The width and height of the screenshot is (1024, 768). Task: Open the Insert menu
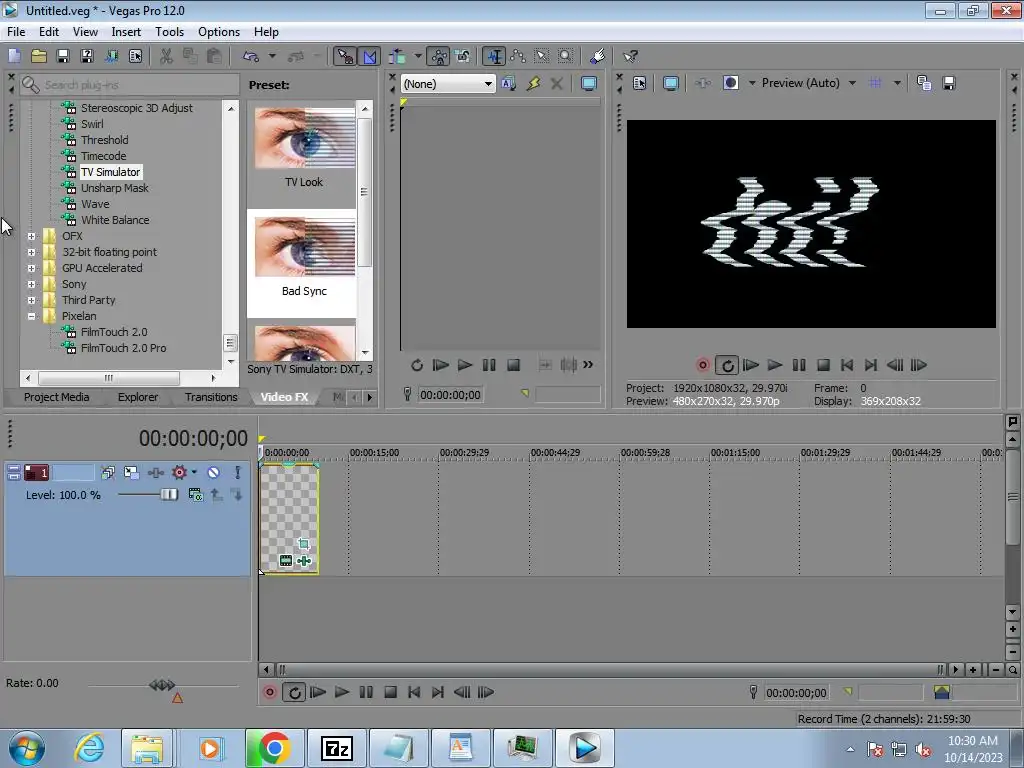point(126,31)
